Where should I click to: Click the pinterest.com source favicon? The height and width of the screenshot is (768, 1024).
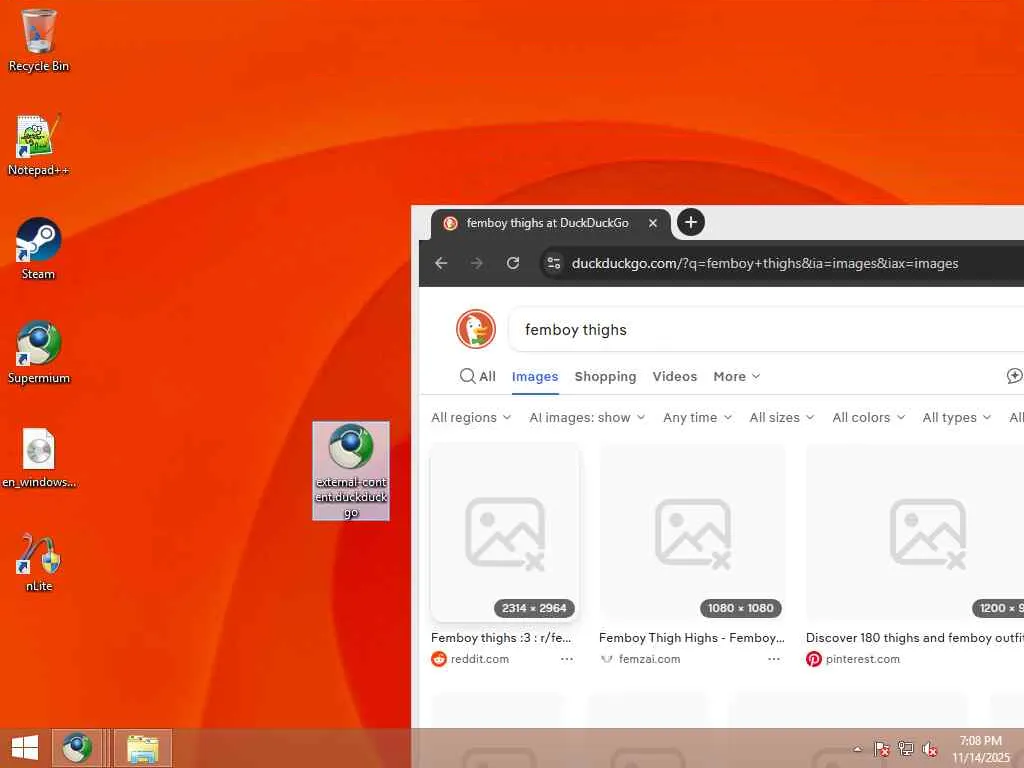814,659
